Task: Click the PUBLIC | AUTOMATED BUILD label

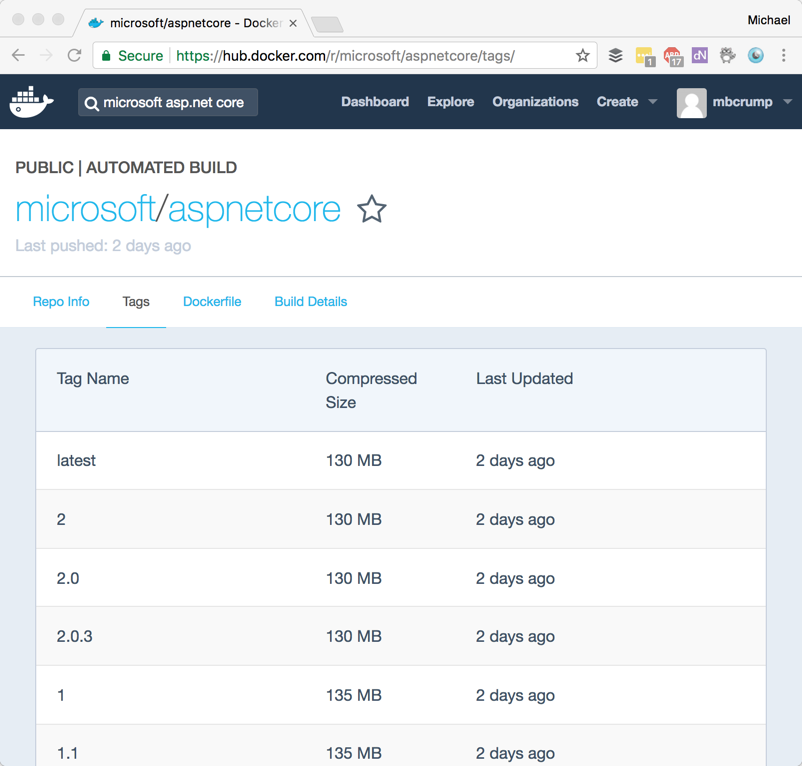Action: (126, 167)
